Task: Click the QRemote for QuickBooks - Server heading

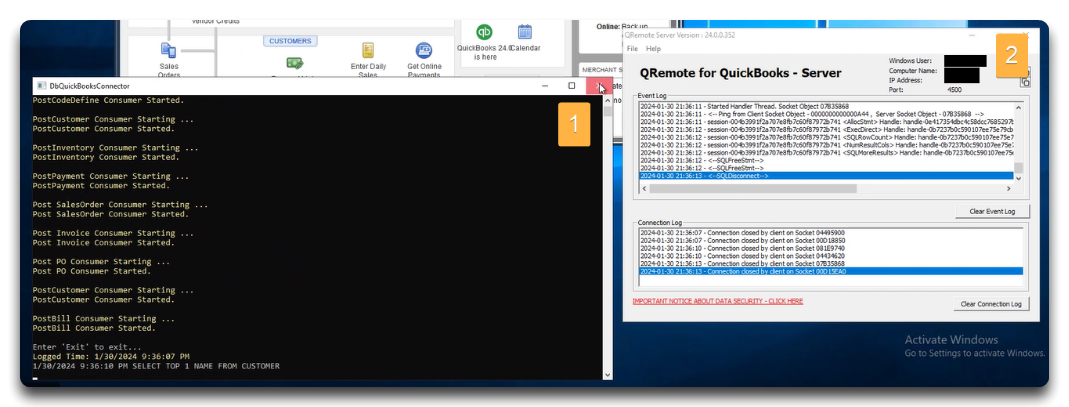Action: [x=740, y=73]
